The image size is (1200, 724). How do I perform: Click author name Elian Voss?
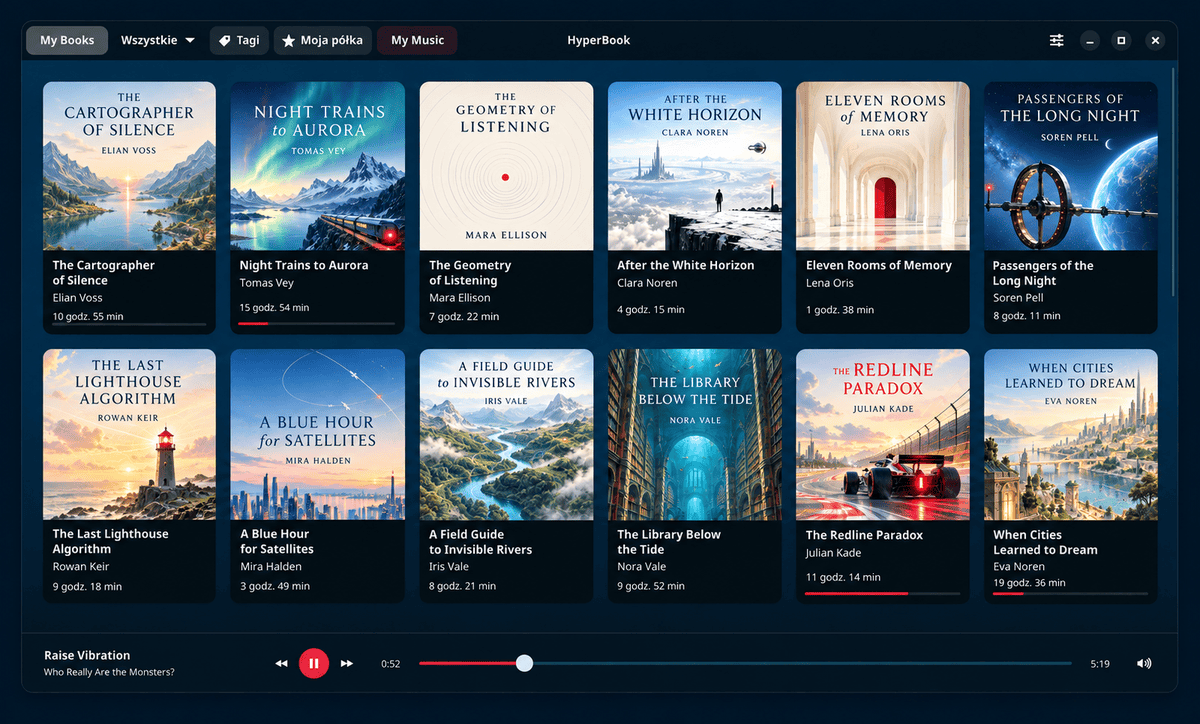click(x=78, y=298)
